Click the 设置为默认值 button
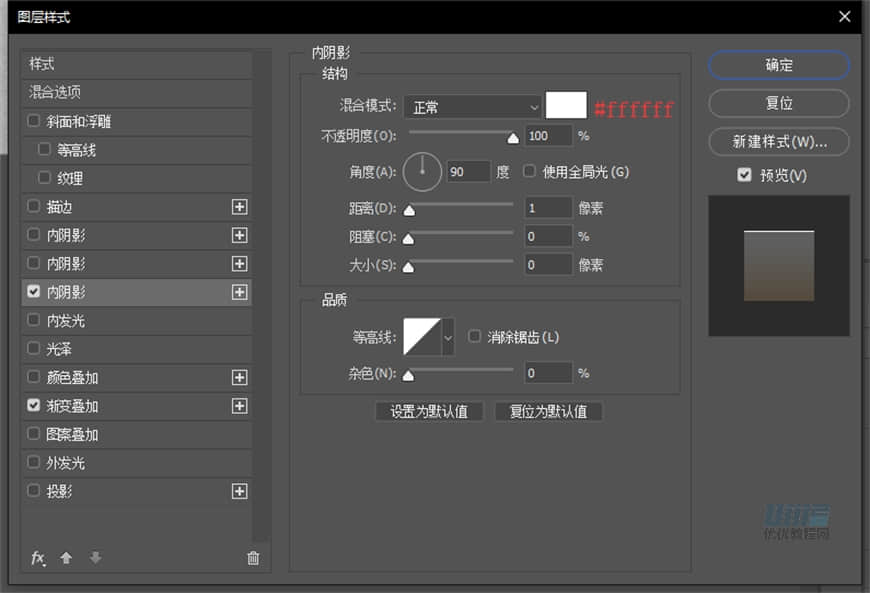 pos(429,411)
